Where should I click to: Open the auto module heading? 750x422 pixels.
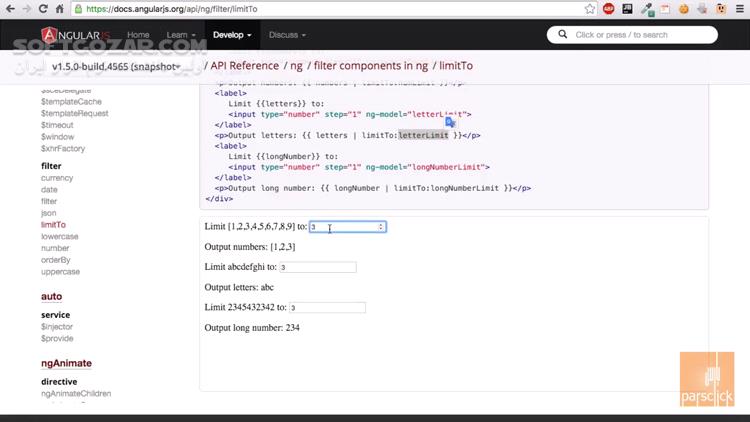pyautogui.click(x=51, y=297)
